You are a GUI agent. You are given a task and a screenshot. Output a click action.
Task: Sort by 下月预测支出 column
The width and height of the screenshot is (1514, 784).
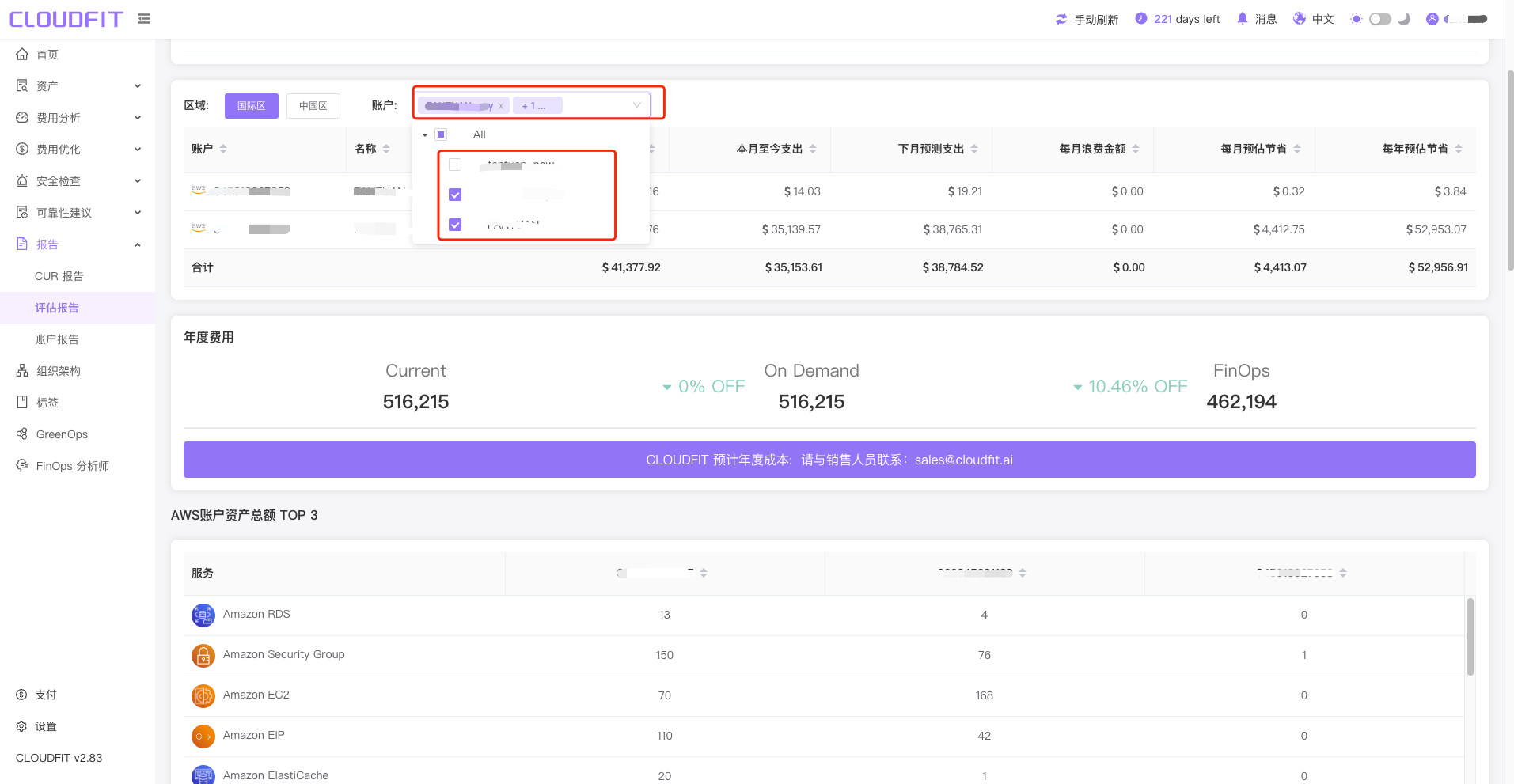click(974, 149)
